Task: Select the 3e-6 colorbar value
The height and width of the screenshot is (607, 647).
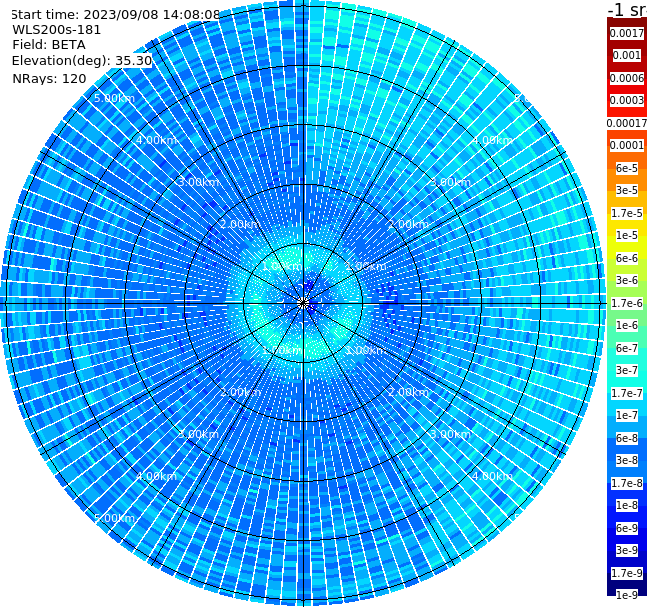Action: coord(627,280)
